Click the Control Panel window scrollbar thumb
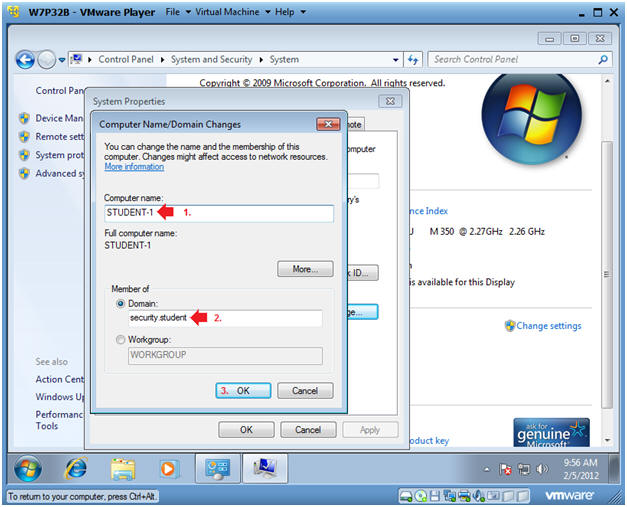Viewport: 627px width, 507px height. coord(607,274)
